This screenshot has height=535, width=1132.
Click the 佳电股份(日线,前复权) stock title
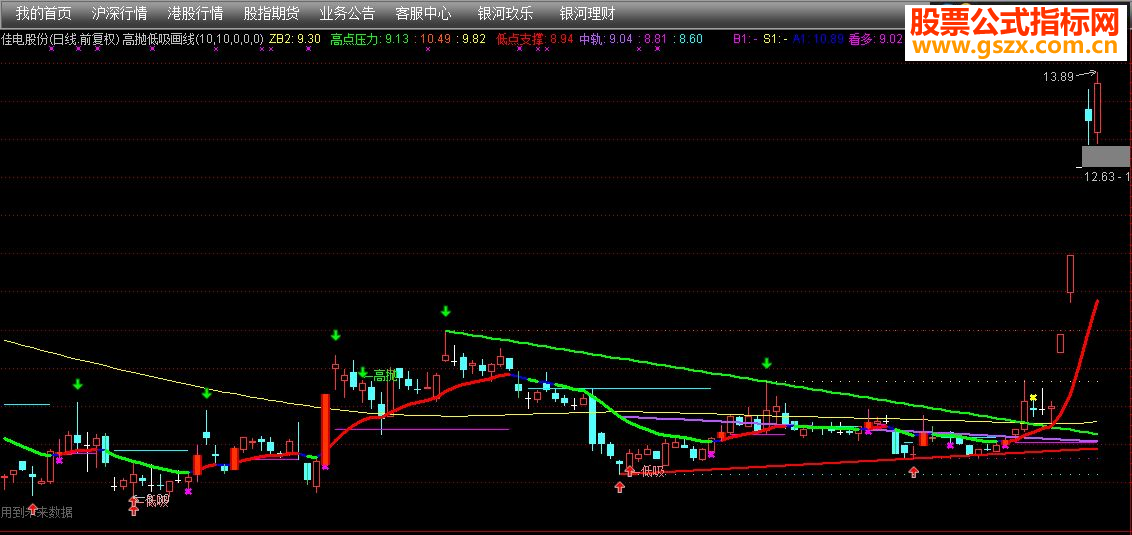pos(60,39)
